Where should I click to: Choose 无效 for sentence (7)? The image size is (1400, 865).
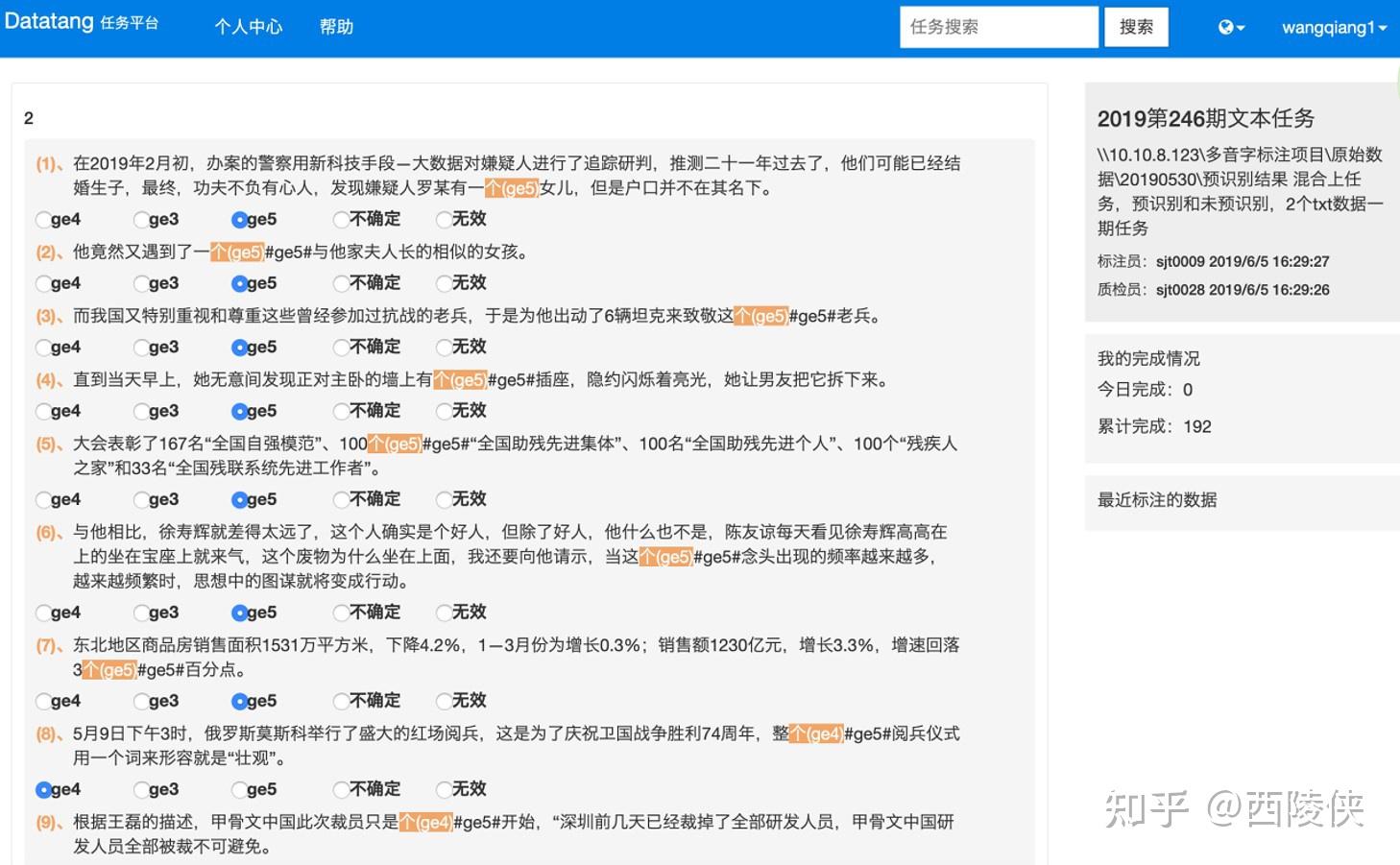click(x=444, y=701)
